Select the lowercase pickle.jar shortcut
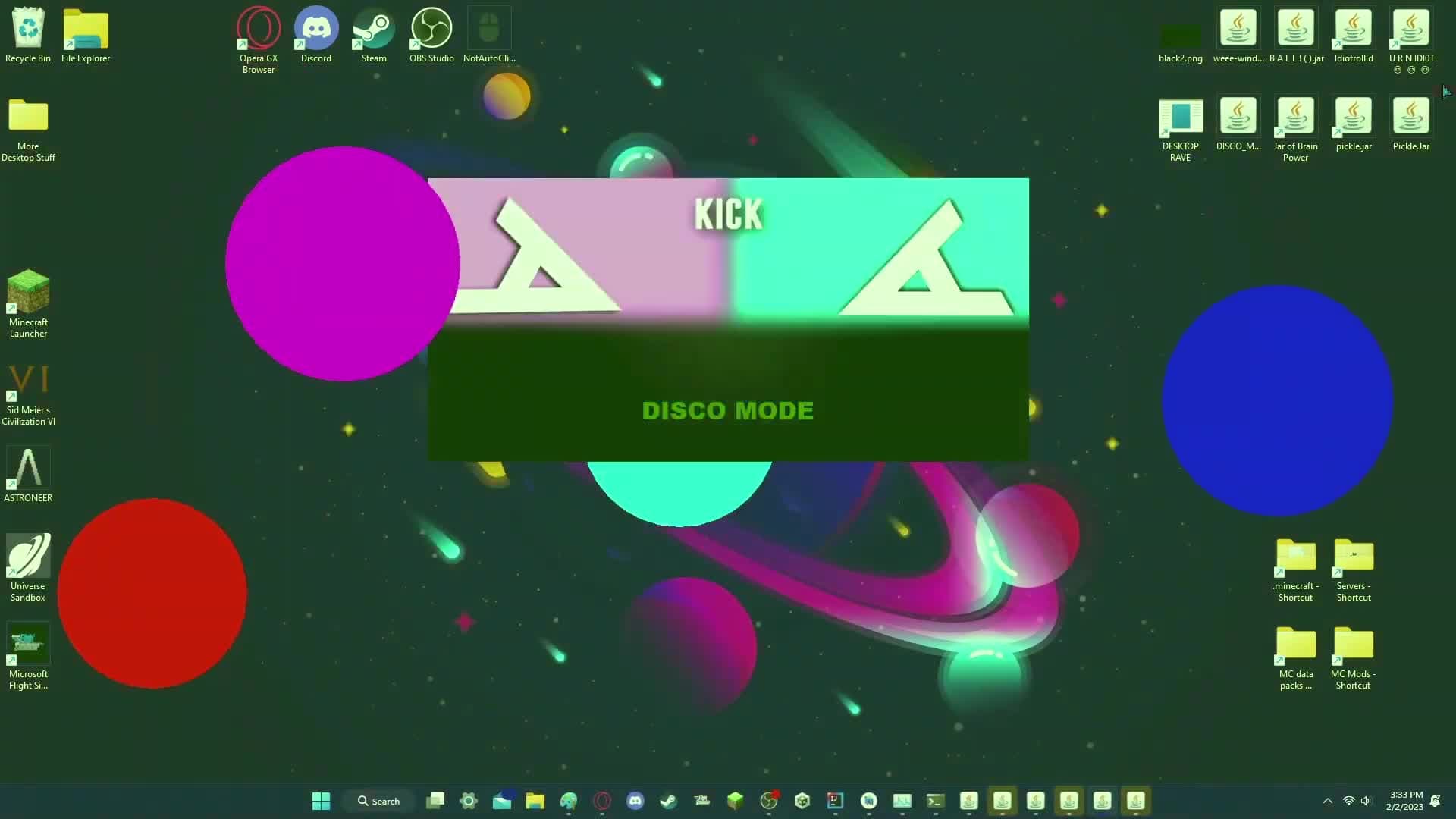The image size is (1456, 819). (1354, 124)
